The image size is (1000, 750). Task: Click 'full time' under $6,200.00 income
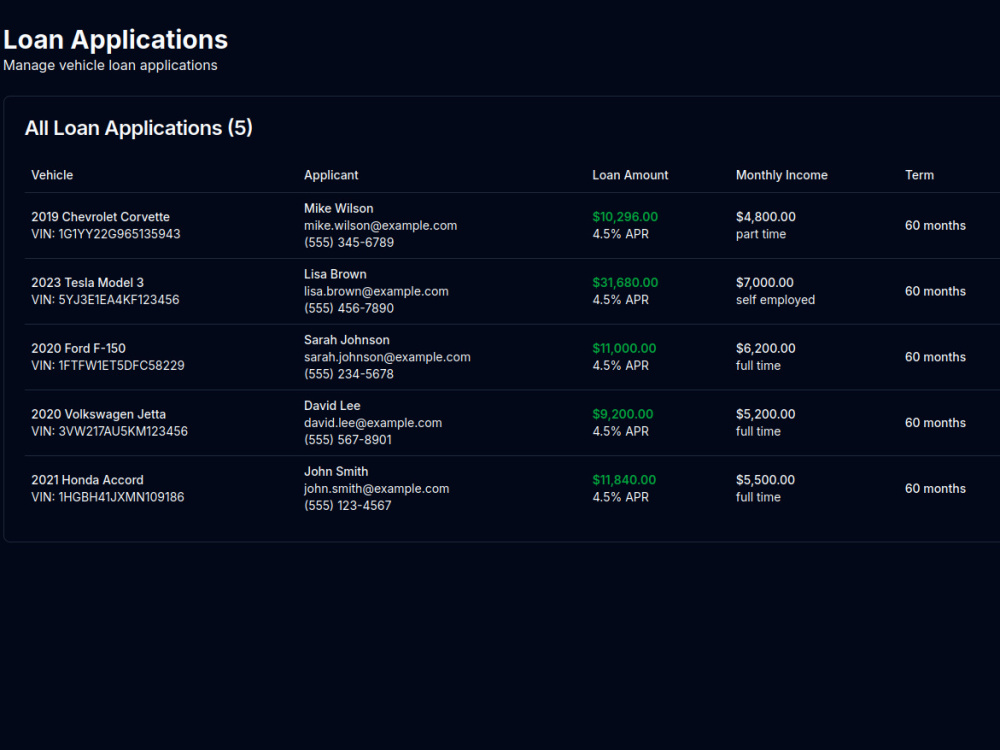click(758, 365)
